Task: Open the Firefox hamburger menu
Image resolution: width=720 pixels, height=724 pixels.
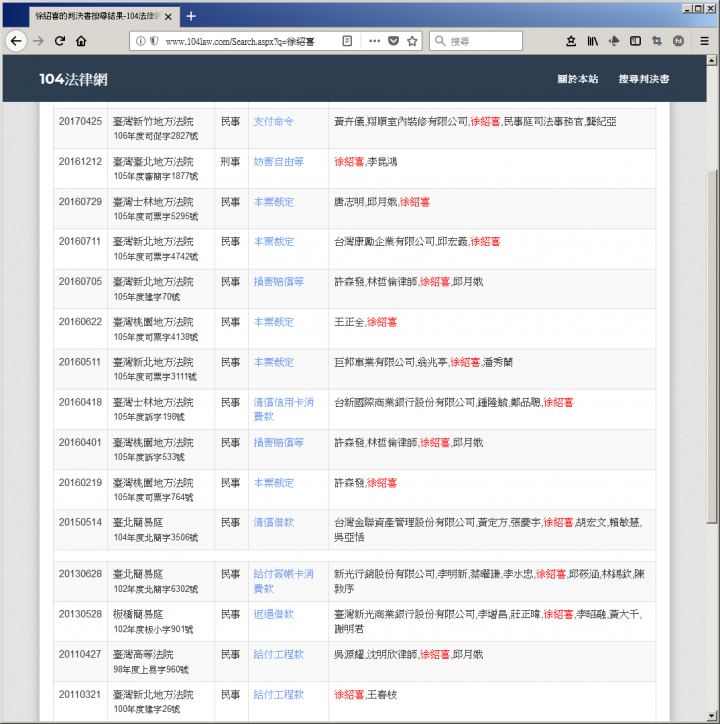Action: pyautogui.click(x=704, y=41)
